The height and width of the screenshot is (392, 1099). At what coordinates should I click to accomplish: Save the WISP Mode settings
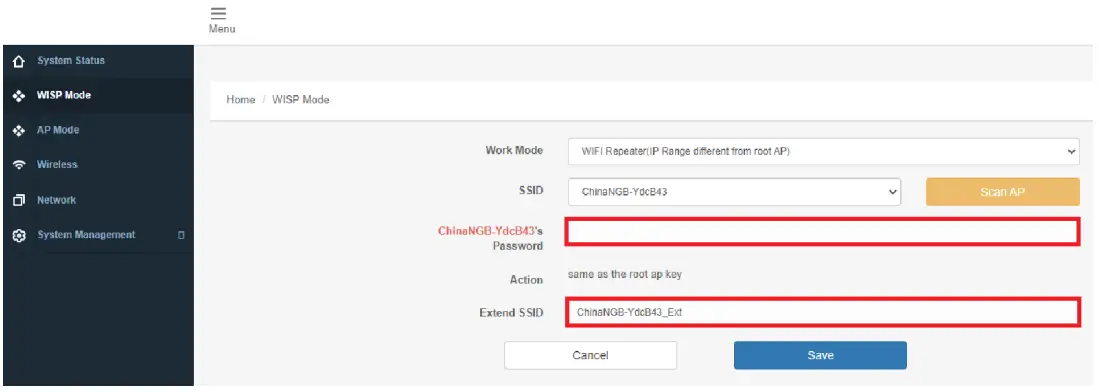[x=820, y=356]
